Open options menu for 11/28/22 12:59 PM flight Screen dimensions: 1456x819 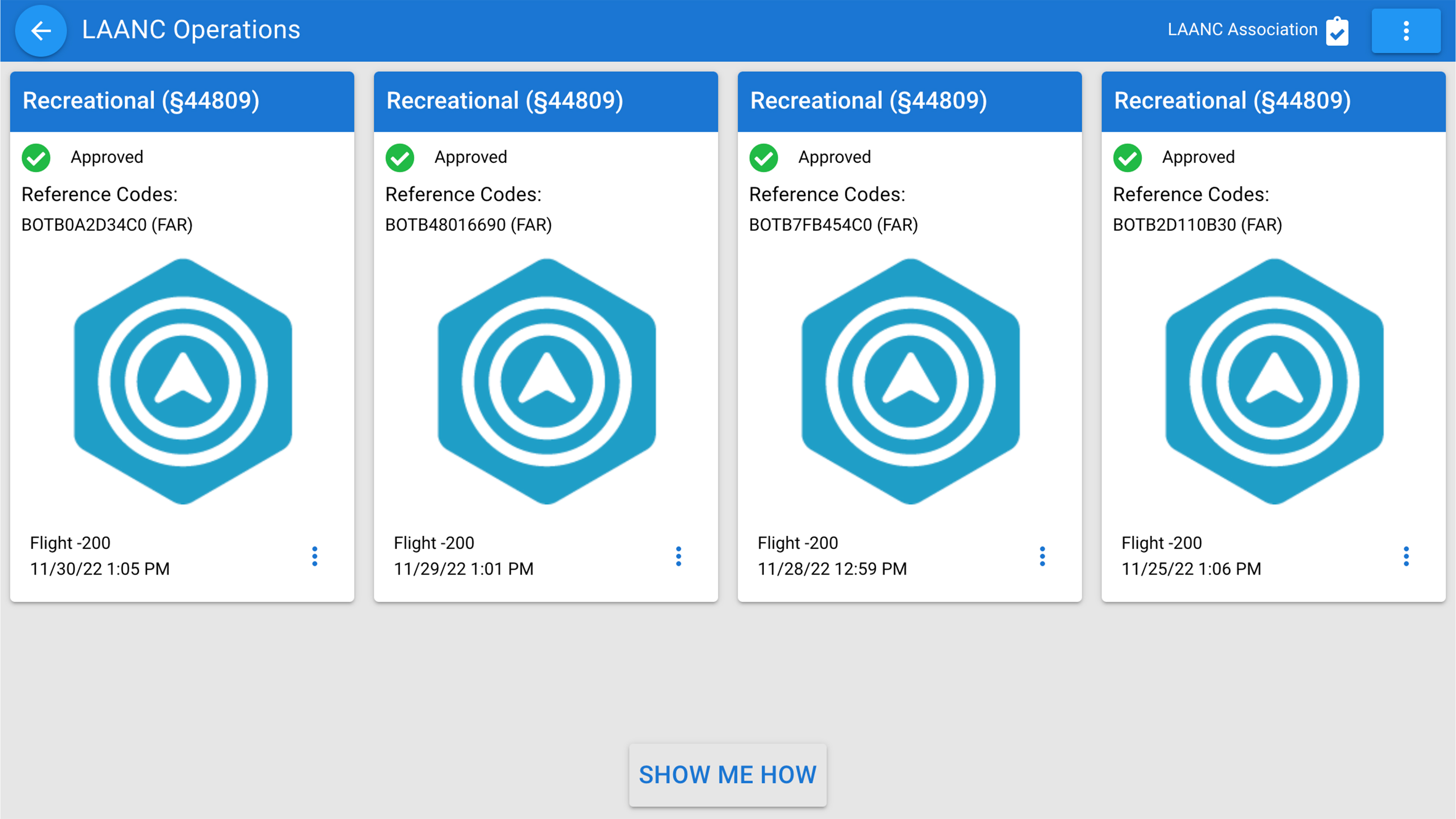1043,556
